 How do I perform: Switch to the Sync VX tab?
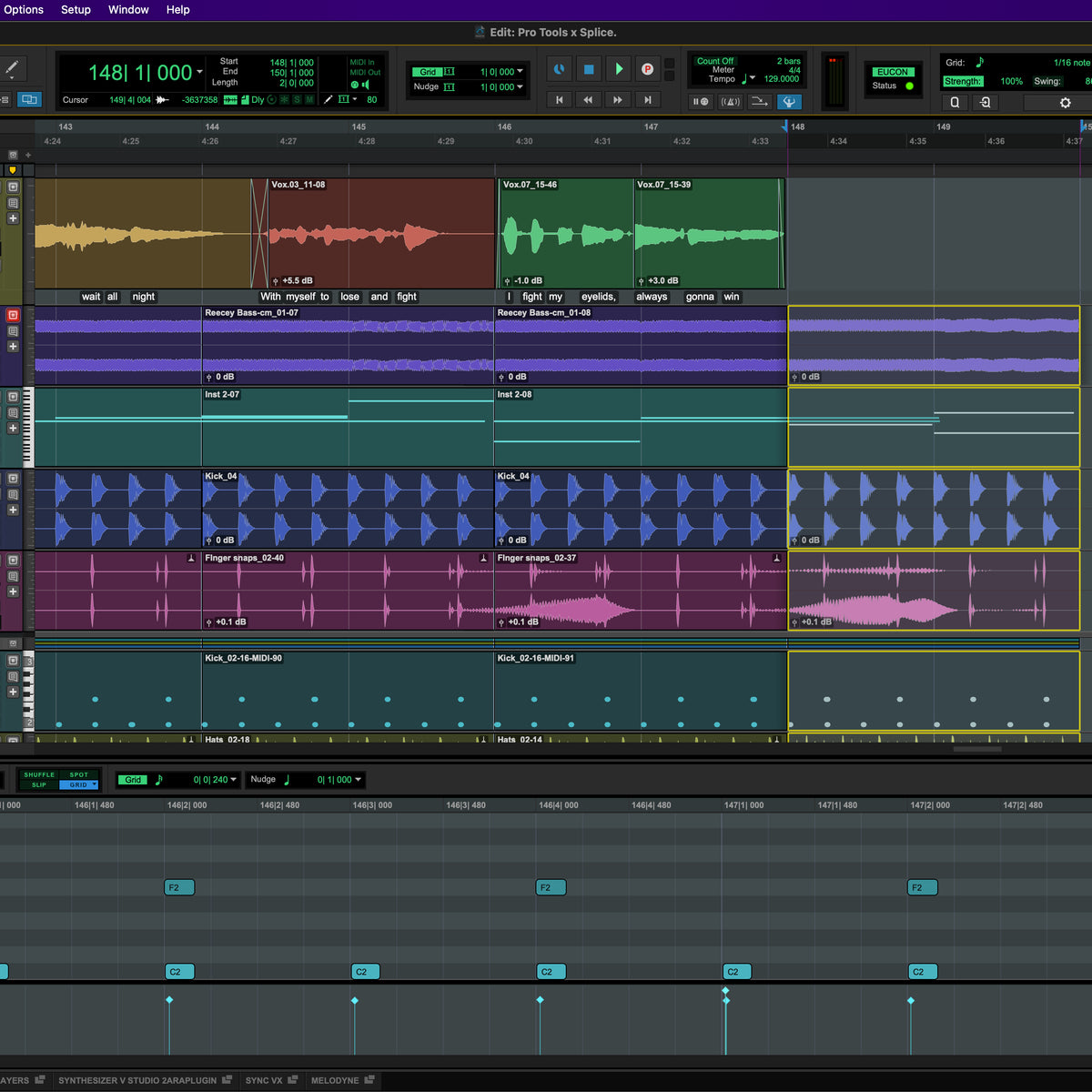pos(264,1081)
